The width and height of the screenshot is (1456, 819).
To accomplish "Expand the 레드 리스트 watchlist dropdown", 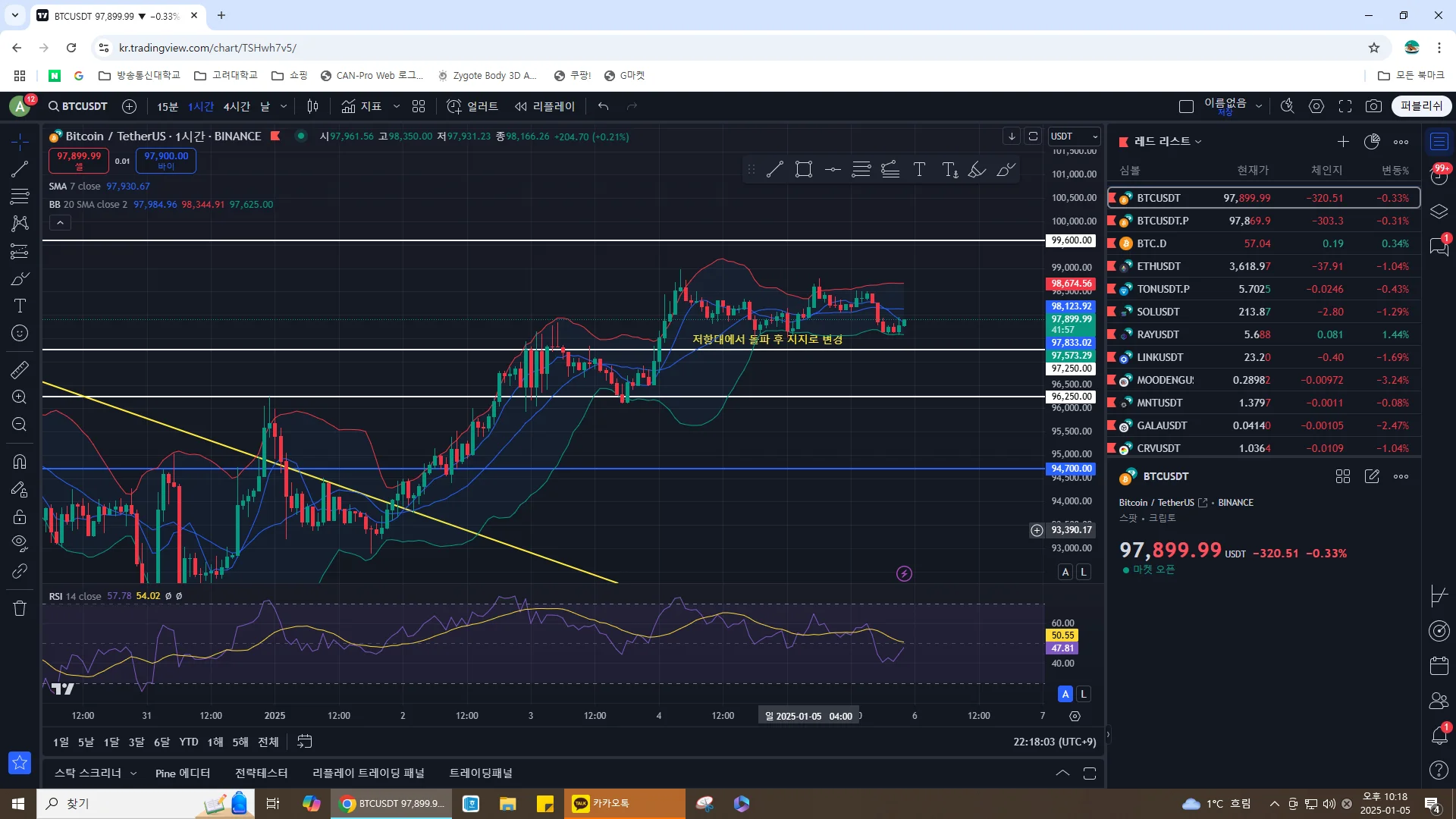I will pyautogui.click(x=1168, y=142).
